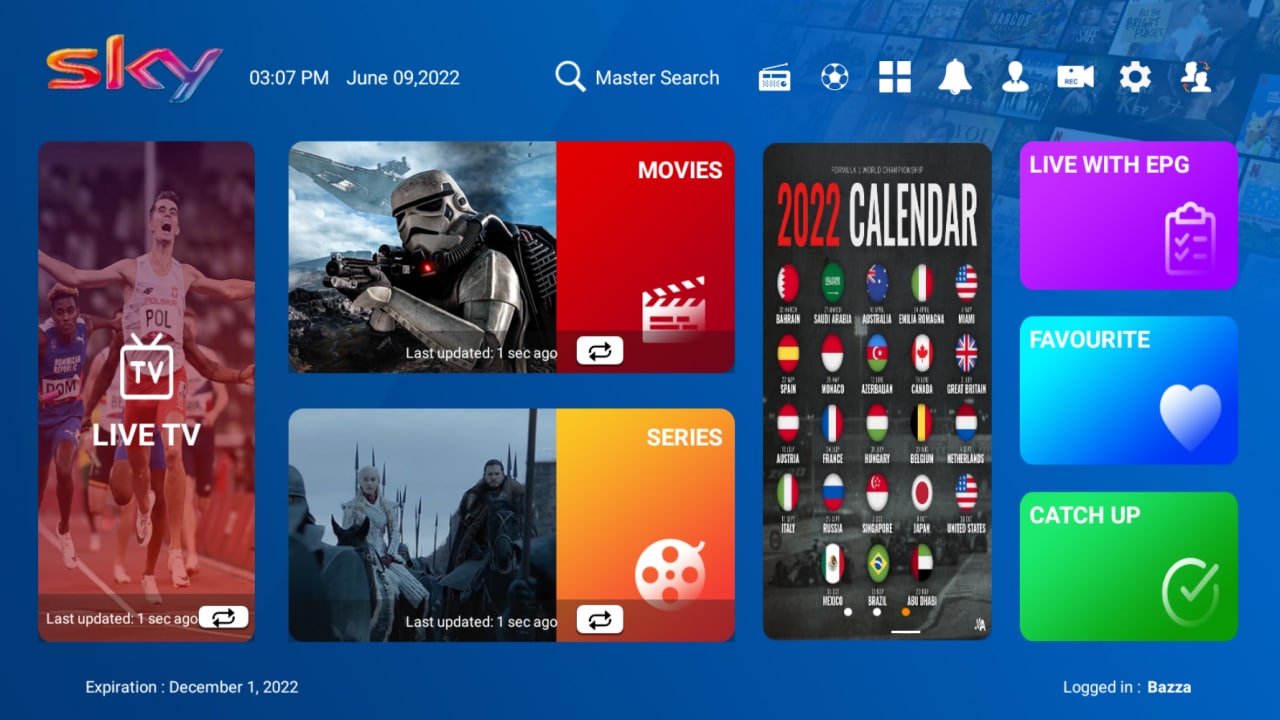Select first white banner pagination dot
The image size is (1280, 720).
coord(848,611)
